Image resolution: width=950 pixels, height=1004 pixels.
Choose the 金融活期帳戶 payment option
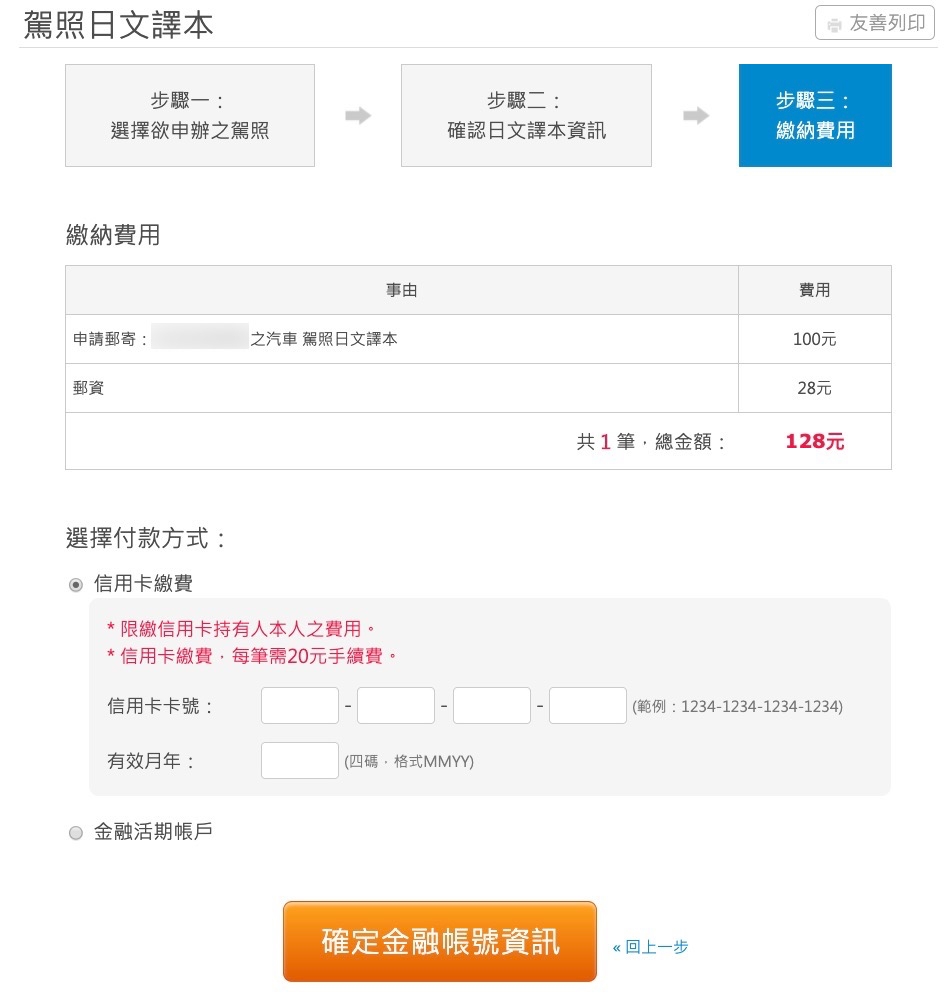pyautogui.click(x=76, y=833)
